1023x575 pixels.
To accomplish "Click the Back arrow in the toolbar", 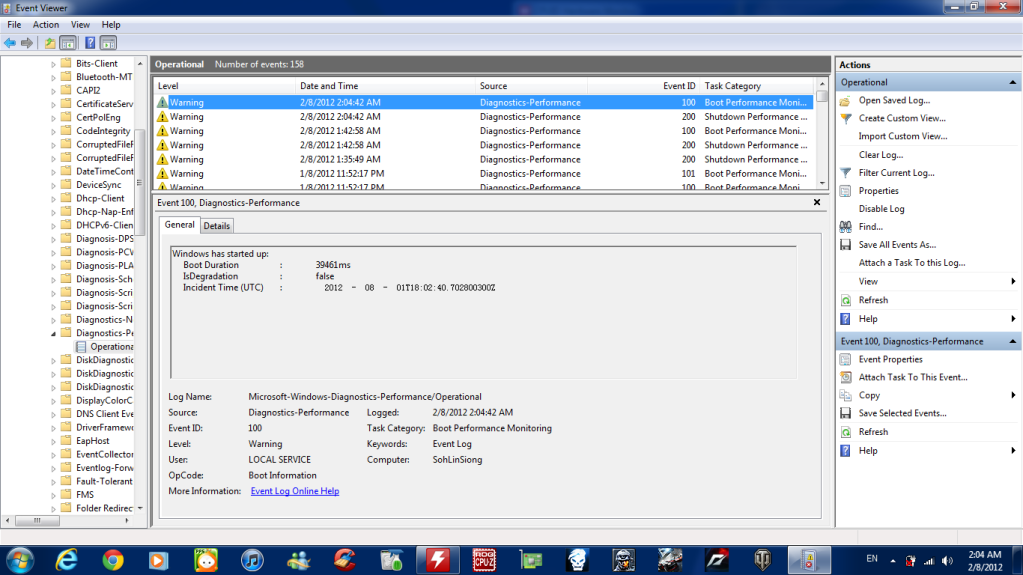I will 10,43.
